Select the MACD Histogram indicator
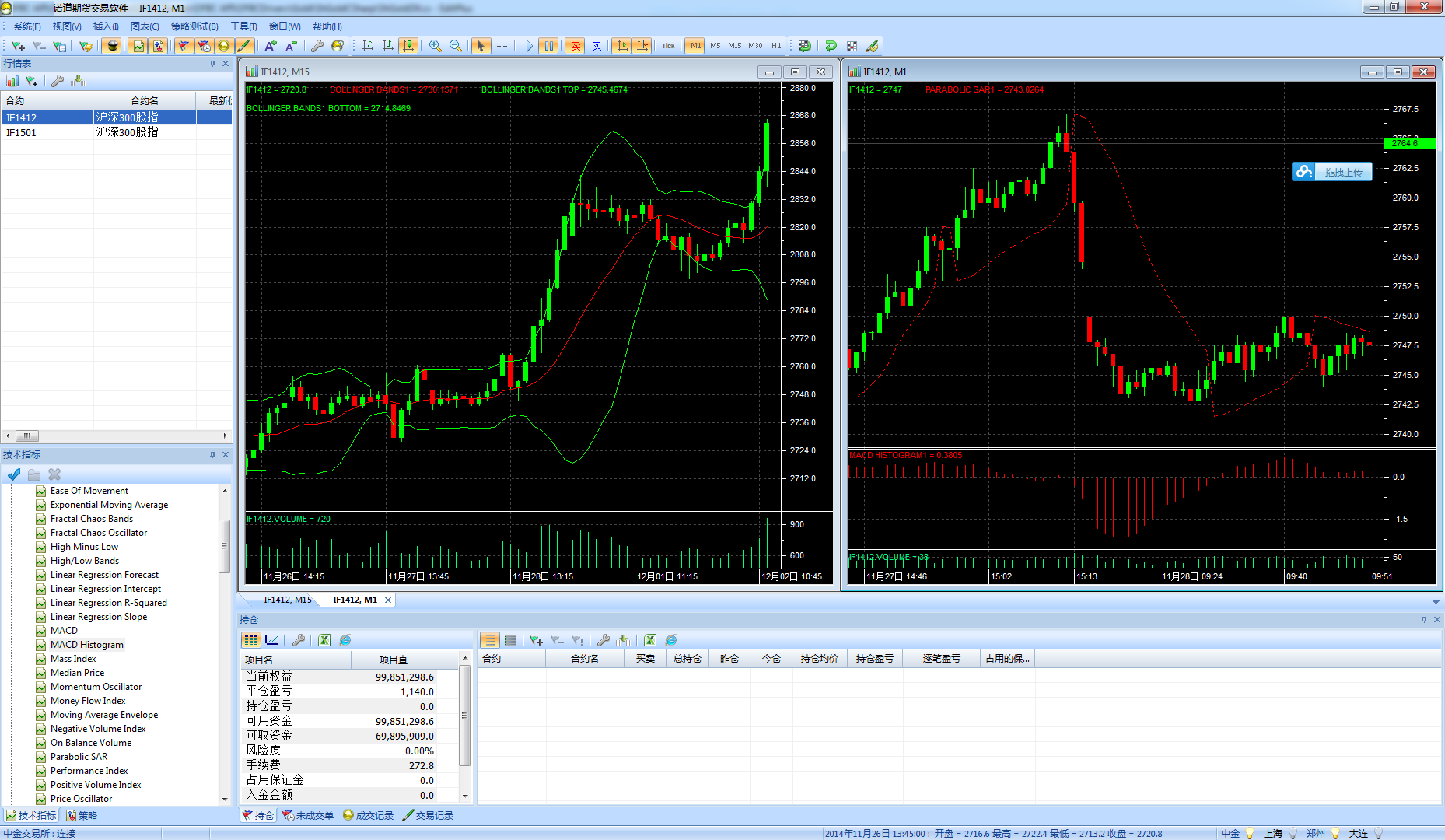This screenshot has height=840, width=1445. click(x=86, y=645)
